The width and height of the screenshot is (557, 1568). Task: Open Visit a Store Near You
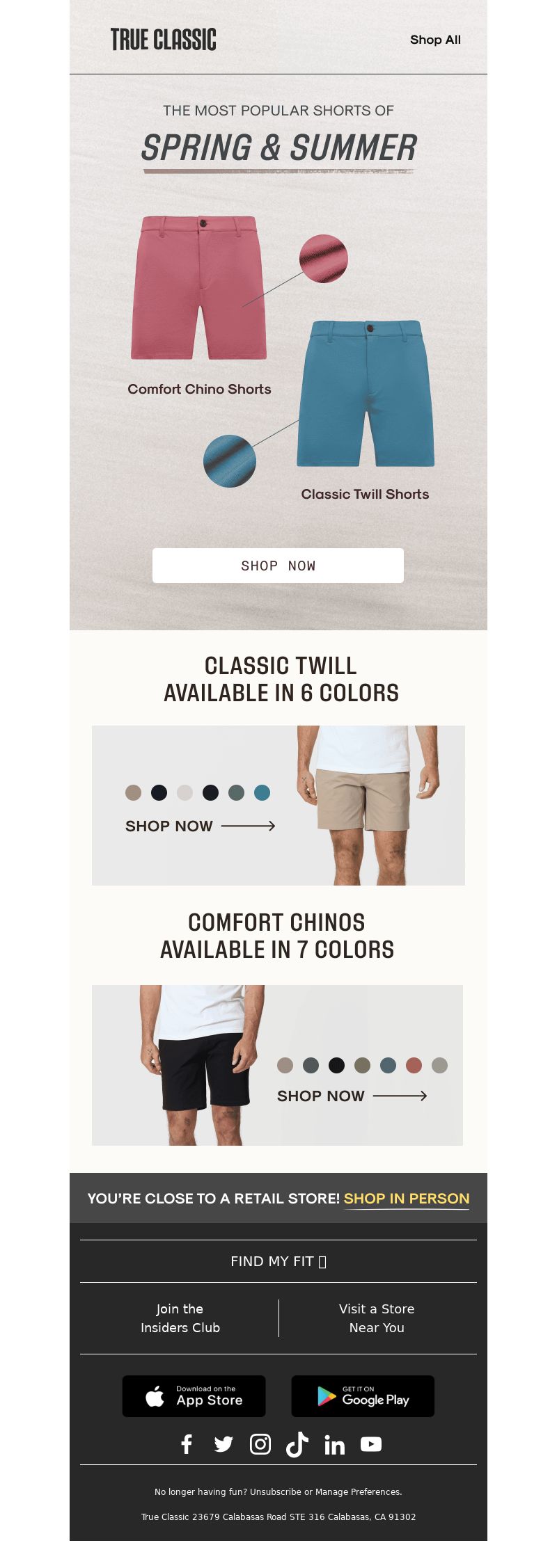377,1318
